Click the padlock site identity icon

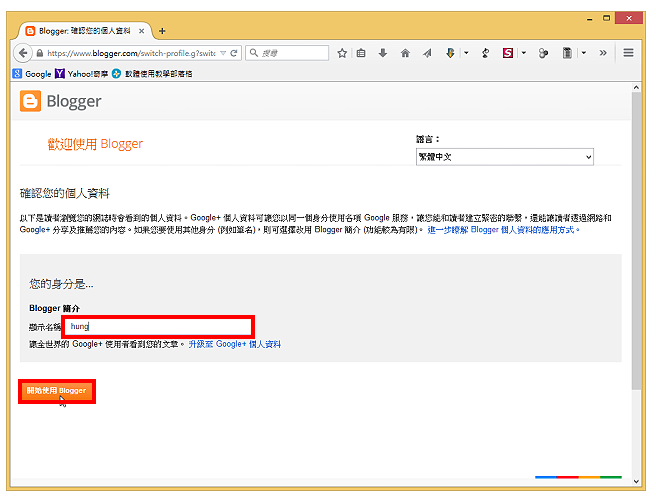[x=40, y=53]
